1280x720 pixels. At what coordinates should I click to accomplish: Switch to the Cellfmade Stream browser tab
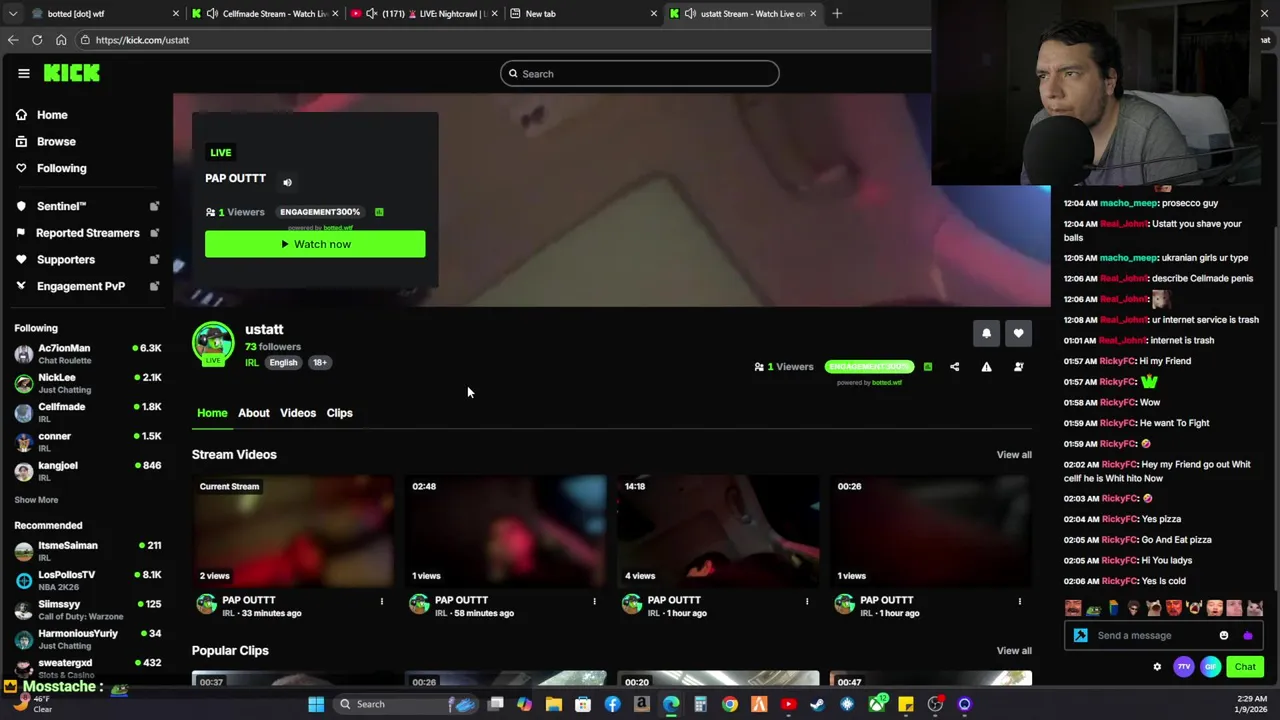point(265,14)
